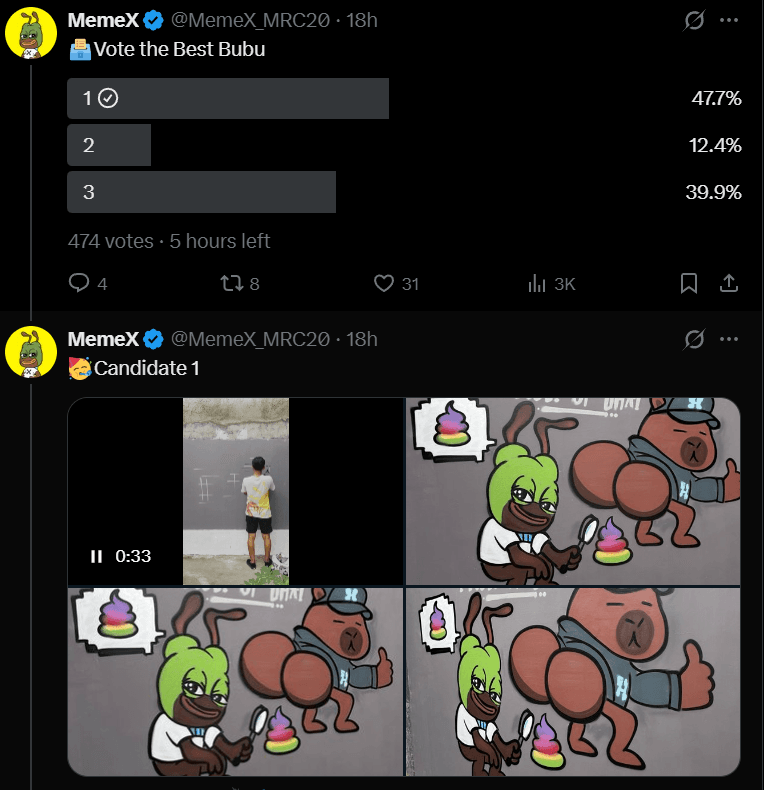Open the bottom-right mural image
The height and width of the screenshot is (790, 764).
point(572,682)
